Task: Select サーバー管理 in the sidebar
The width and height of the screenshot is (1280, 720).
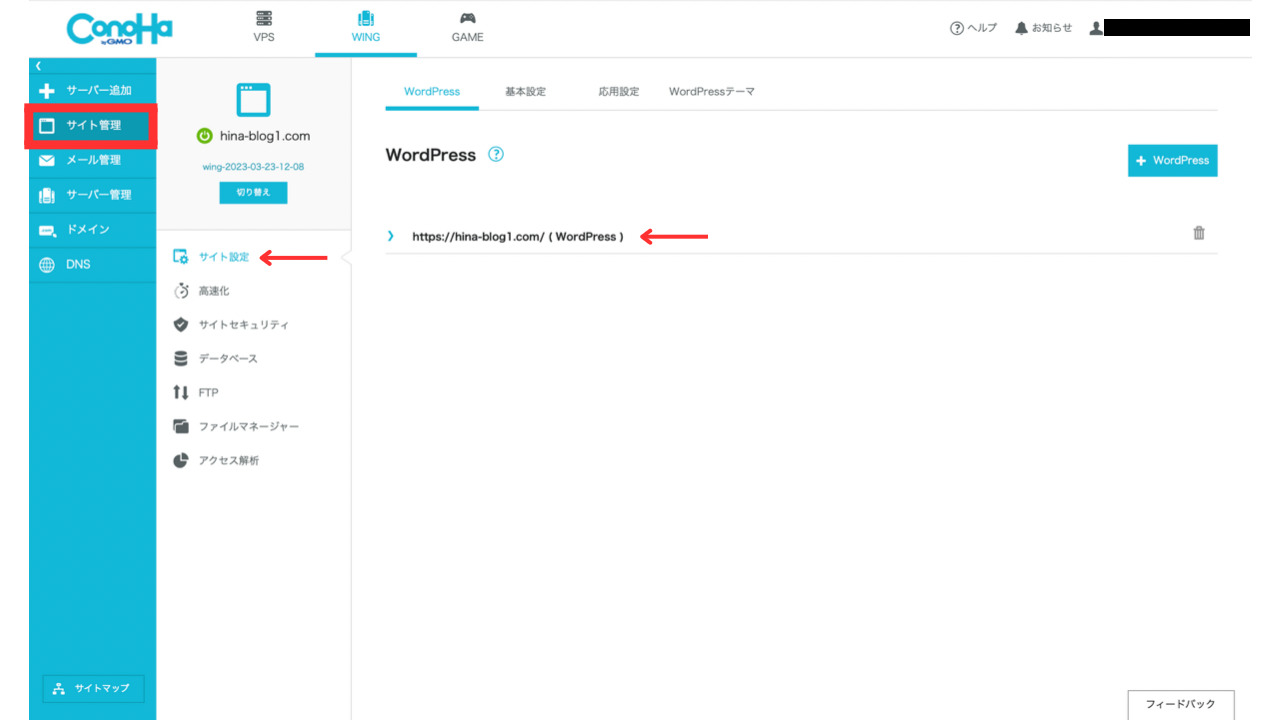Action: [93, 195]
